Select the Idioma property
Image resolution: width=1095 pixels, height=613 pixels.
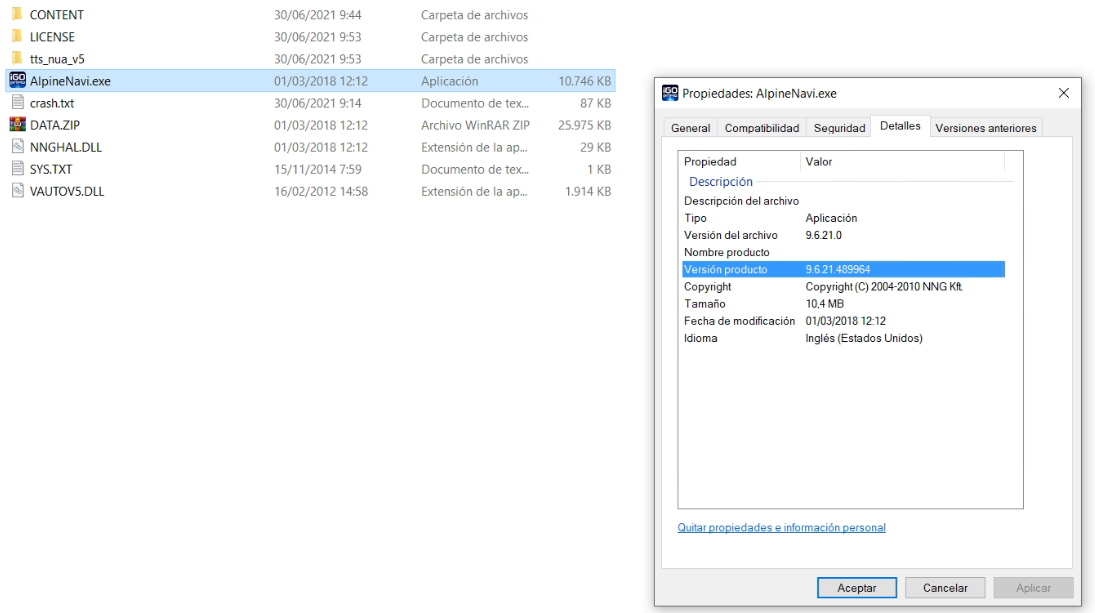(x=700, y=338)
